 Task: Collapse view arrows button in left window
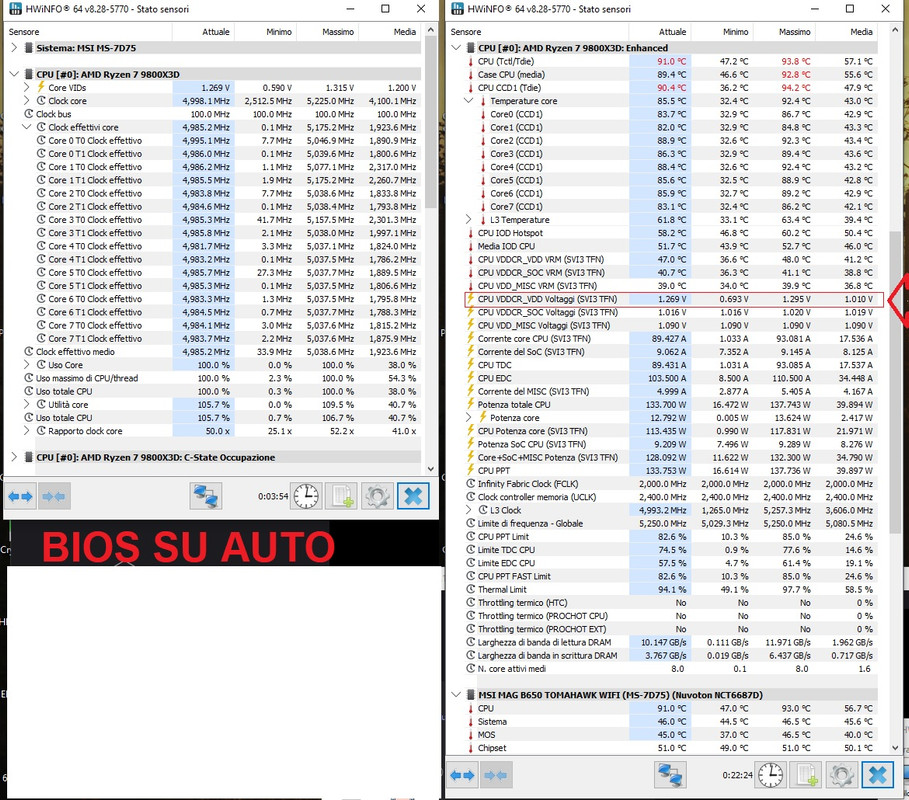click(x=54, y=496)
